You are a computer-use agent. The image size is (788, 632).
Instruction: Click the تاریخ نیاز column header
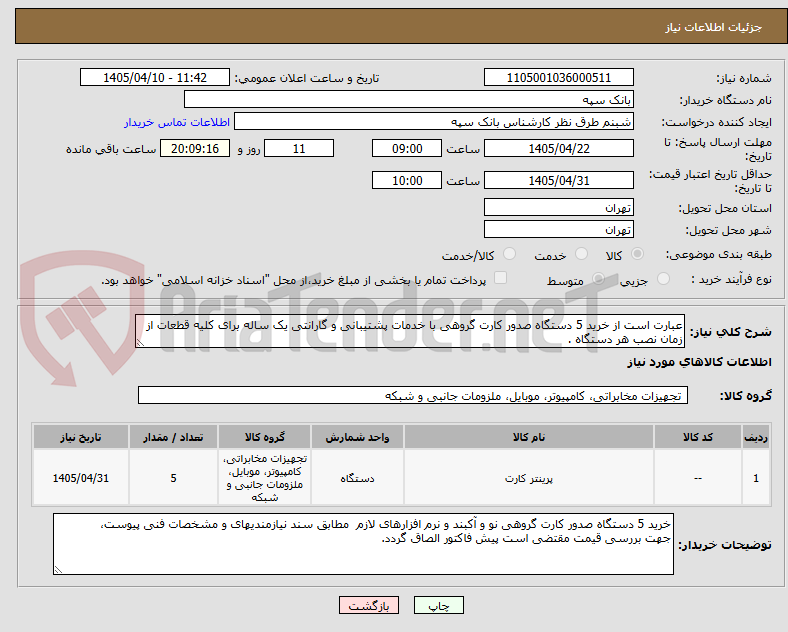tap(80, 437)
